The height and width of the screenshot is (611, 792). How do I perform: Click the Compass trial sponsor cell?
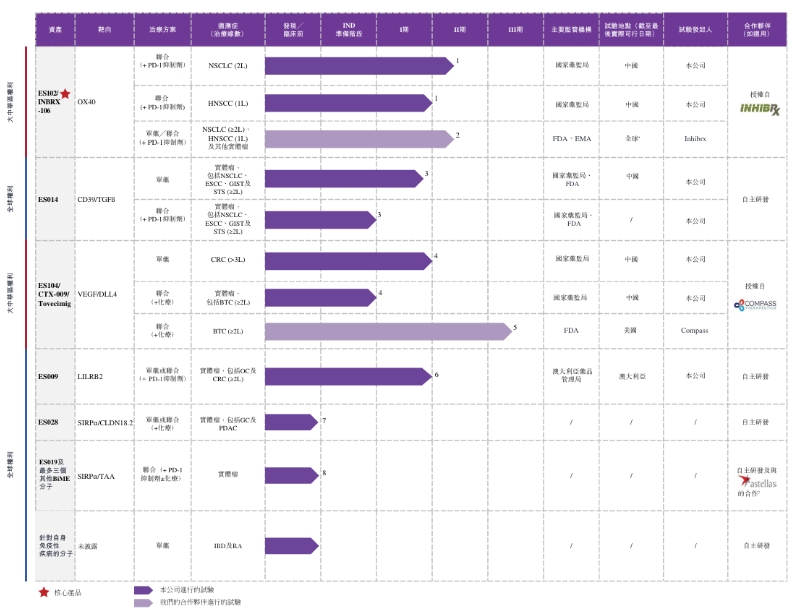coord(695,330)
